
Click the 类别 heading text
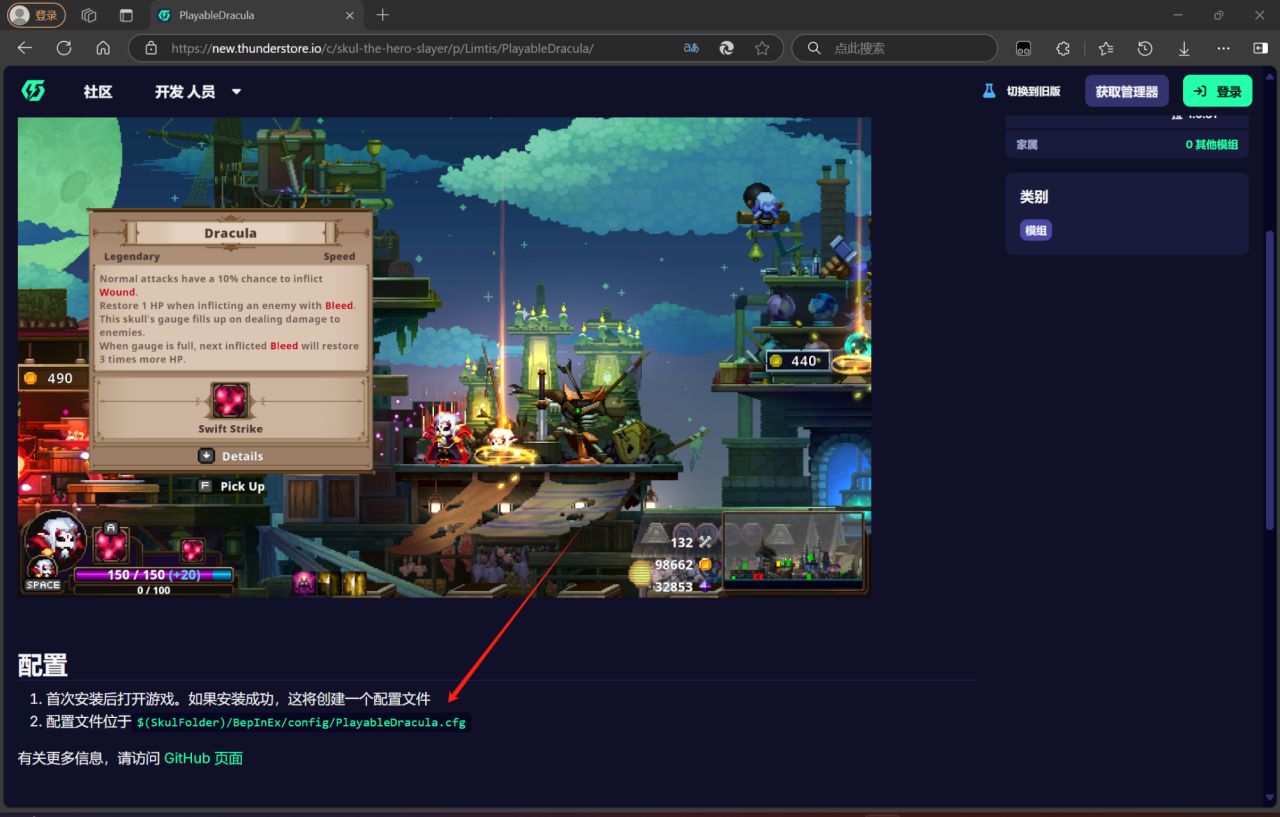[1034, 197]
